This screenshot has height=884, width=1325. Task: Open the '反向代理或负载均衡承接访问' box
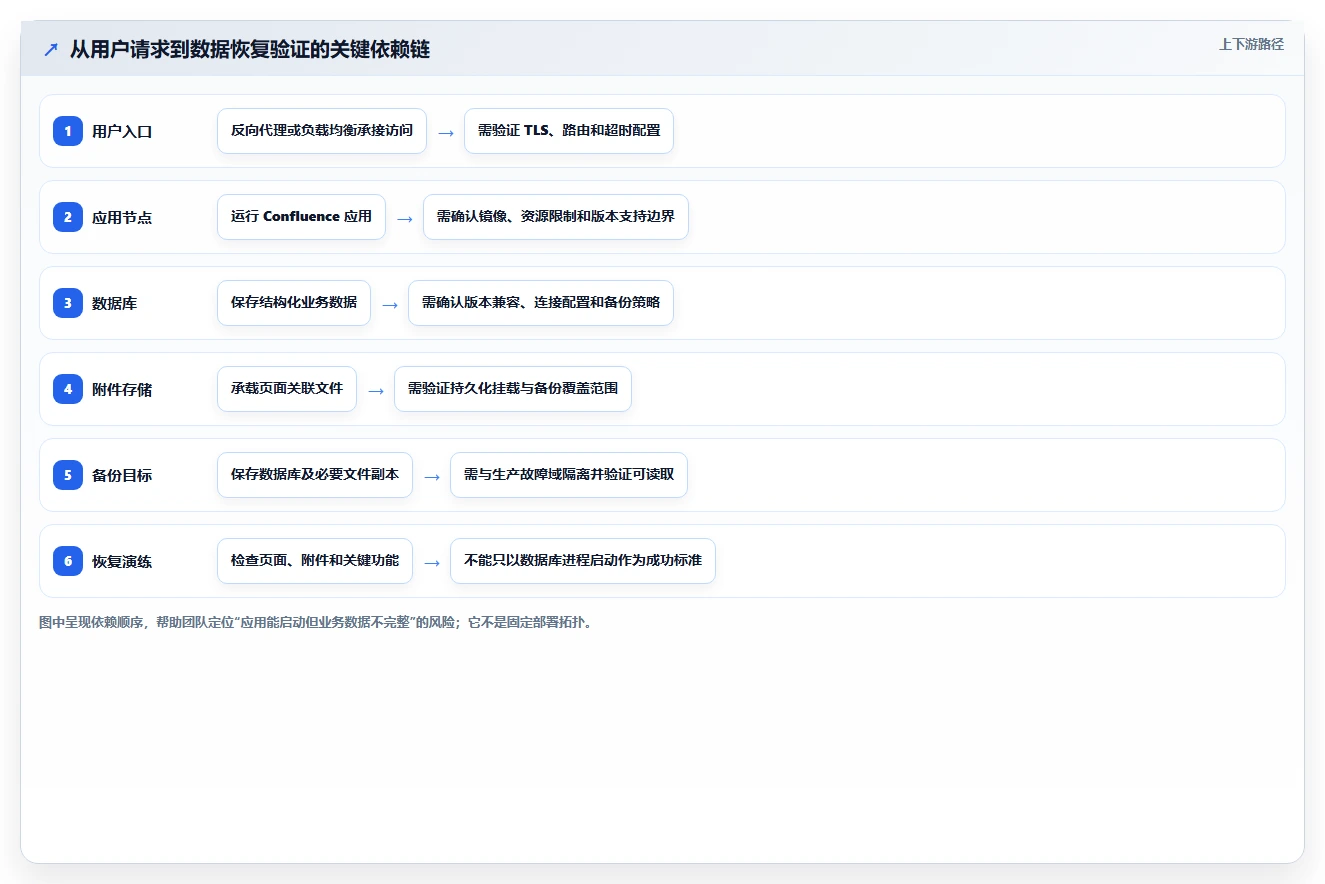322,131
